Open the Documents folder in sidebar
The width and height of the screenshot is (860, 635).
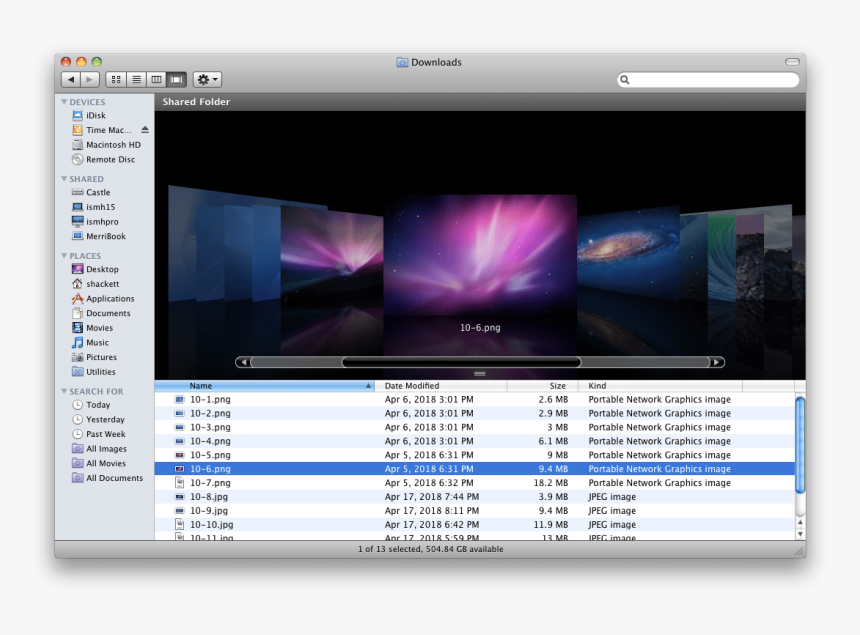[101, 313]
